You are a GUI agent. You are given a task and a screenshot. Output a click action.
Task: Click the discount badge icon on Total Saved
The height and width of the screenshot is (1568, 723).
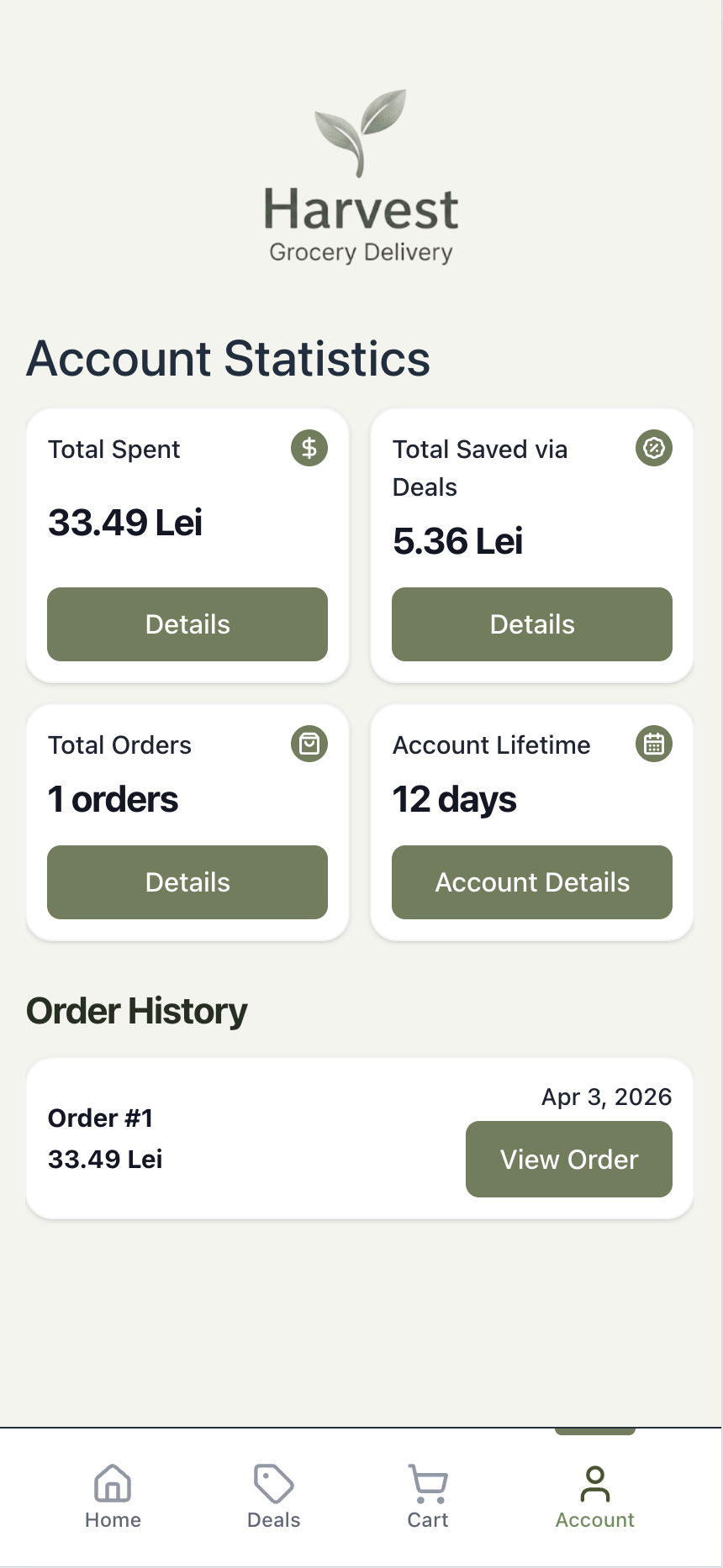(654, 448)
